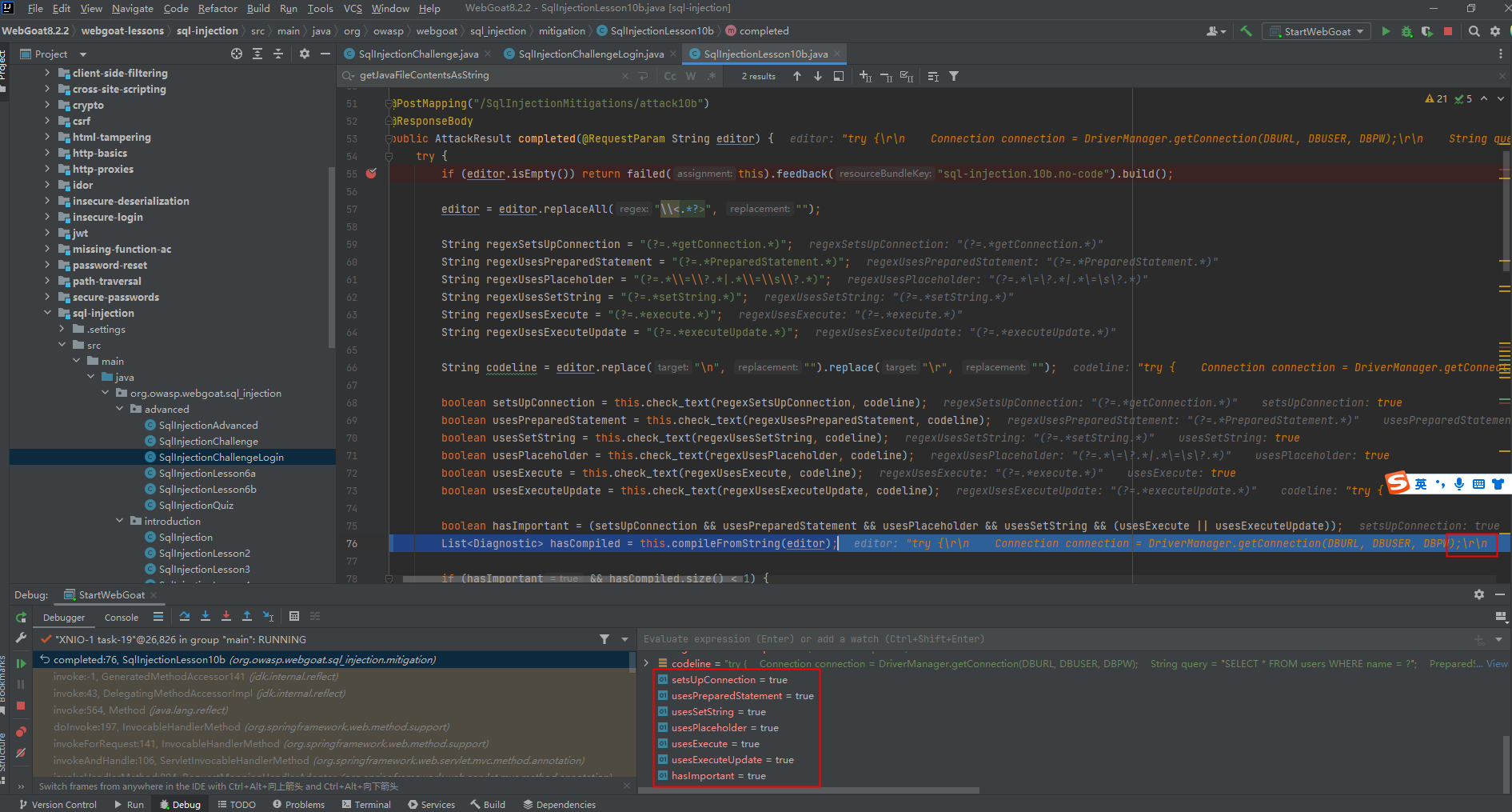Screen dimensions: 1512x812
Task: Close the SqlInjectionLesson10b.java tab
Action: (x=837, y=54)
